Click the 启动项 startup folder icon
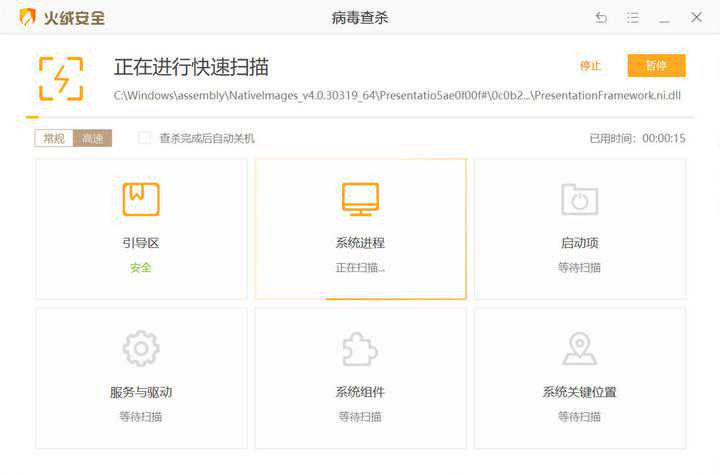The height and width of the screenshot is (475, 720). [x=579, y=199]
